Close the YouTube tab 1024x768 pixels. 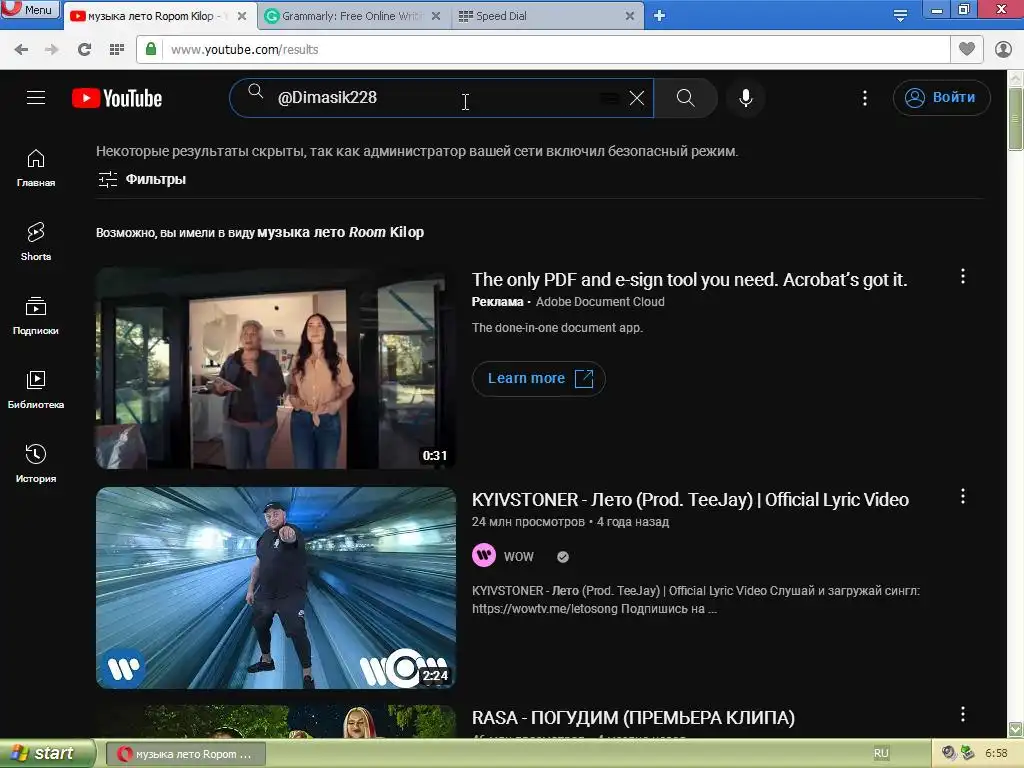pyautogui.click(x=242, y=16)
